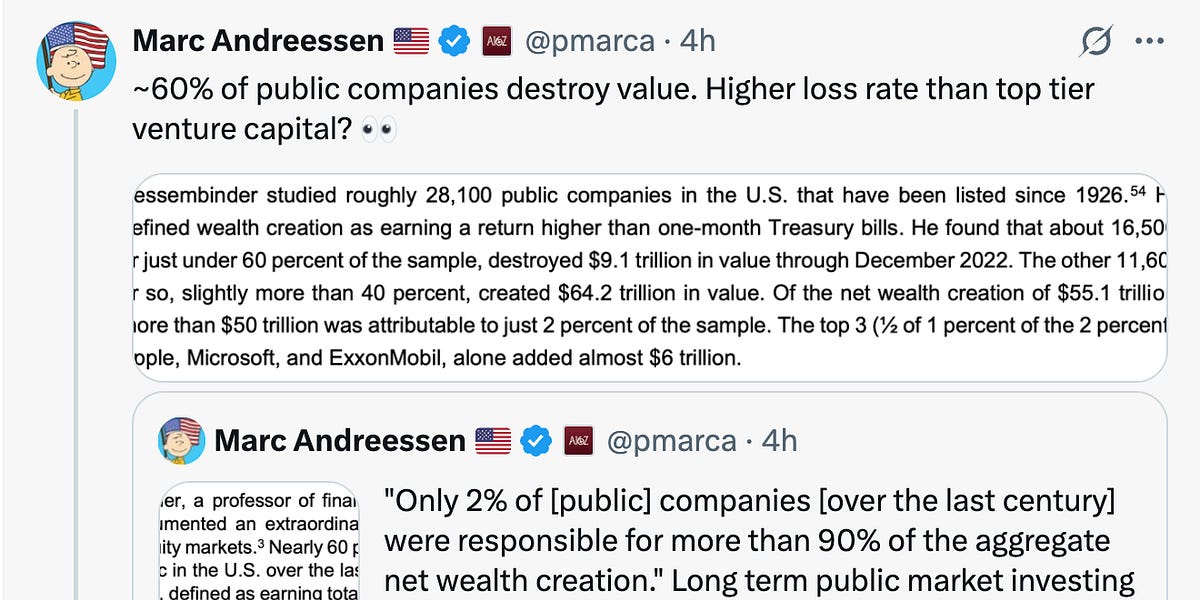Click the A16Z affiliate badge
Viewport: 1200px width, 600px height.
[495, 41]
